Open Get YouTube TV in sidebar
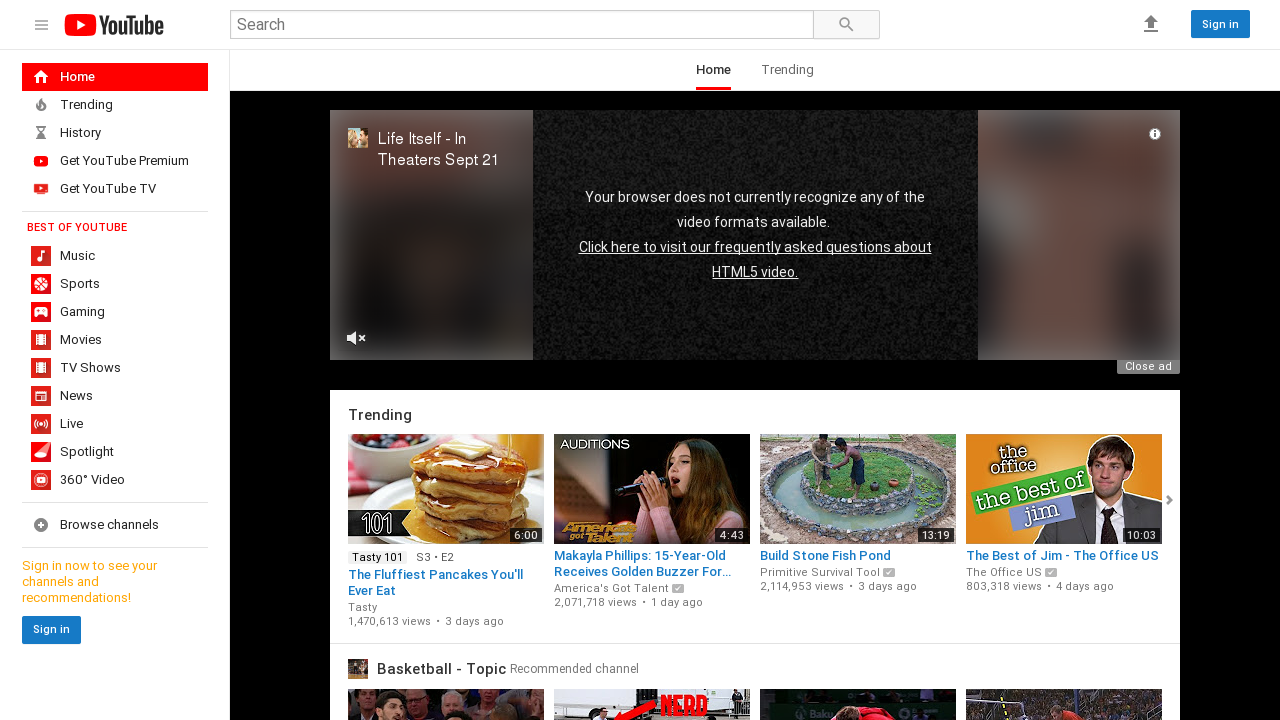 pyautogui.click(x=115, y=189)
